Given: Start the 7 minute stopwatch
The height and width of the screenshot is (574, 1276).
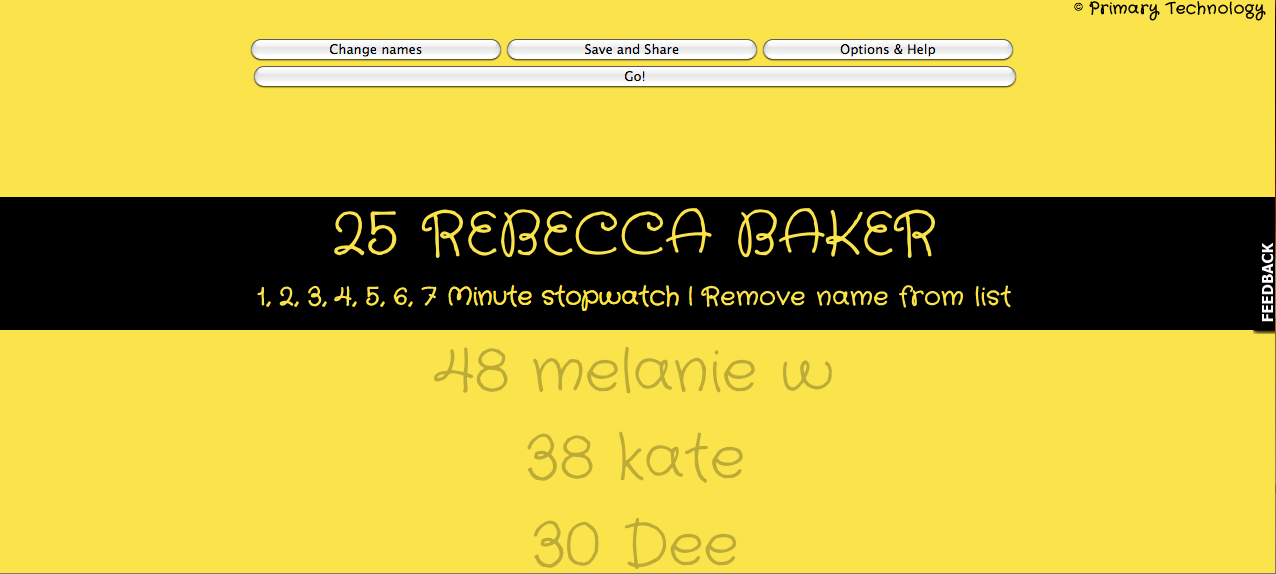Looking at the screenshot, I should point(429,298).
